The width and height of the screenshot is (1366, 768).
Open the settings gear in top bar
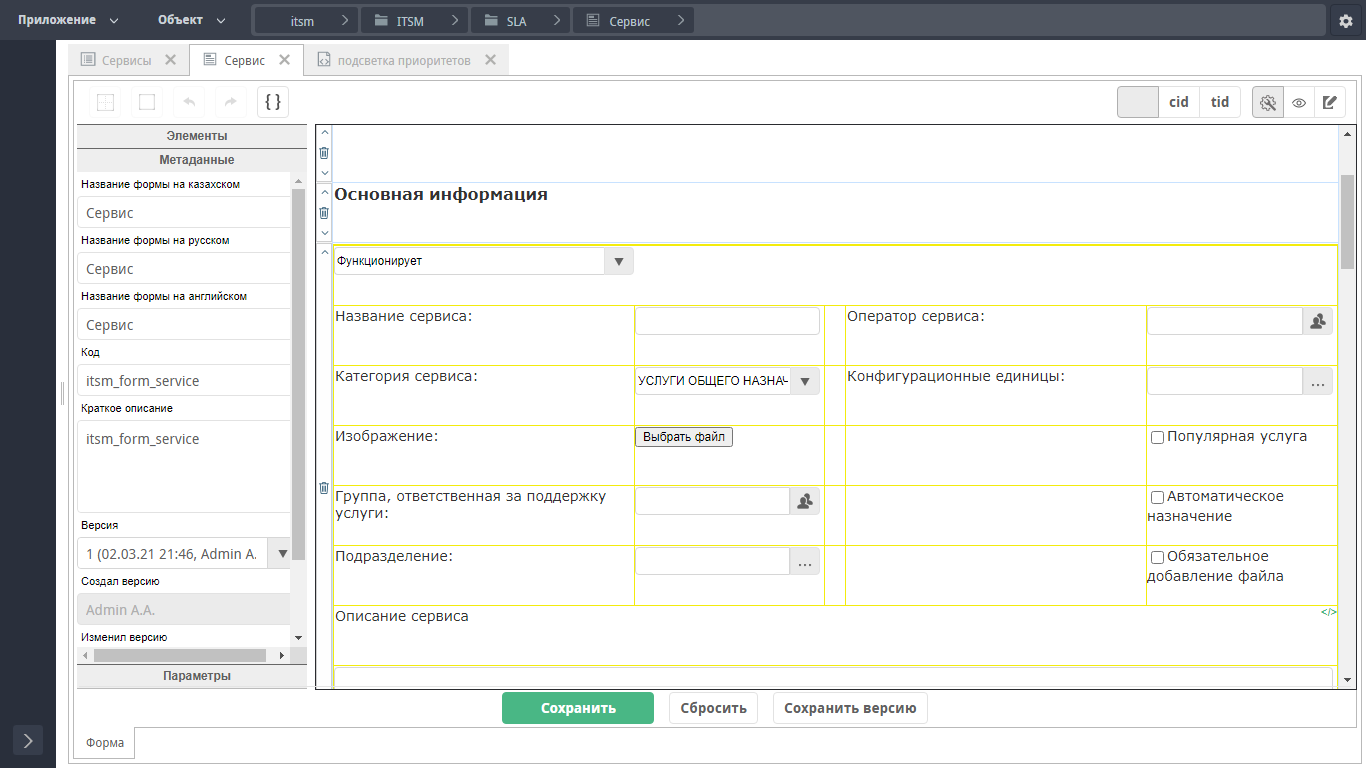click(x=1345, y=21)
